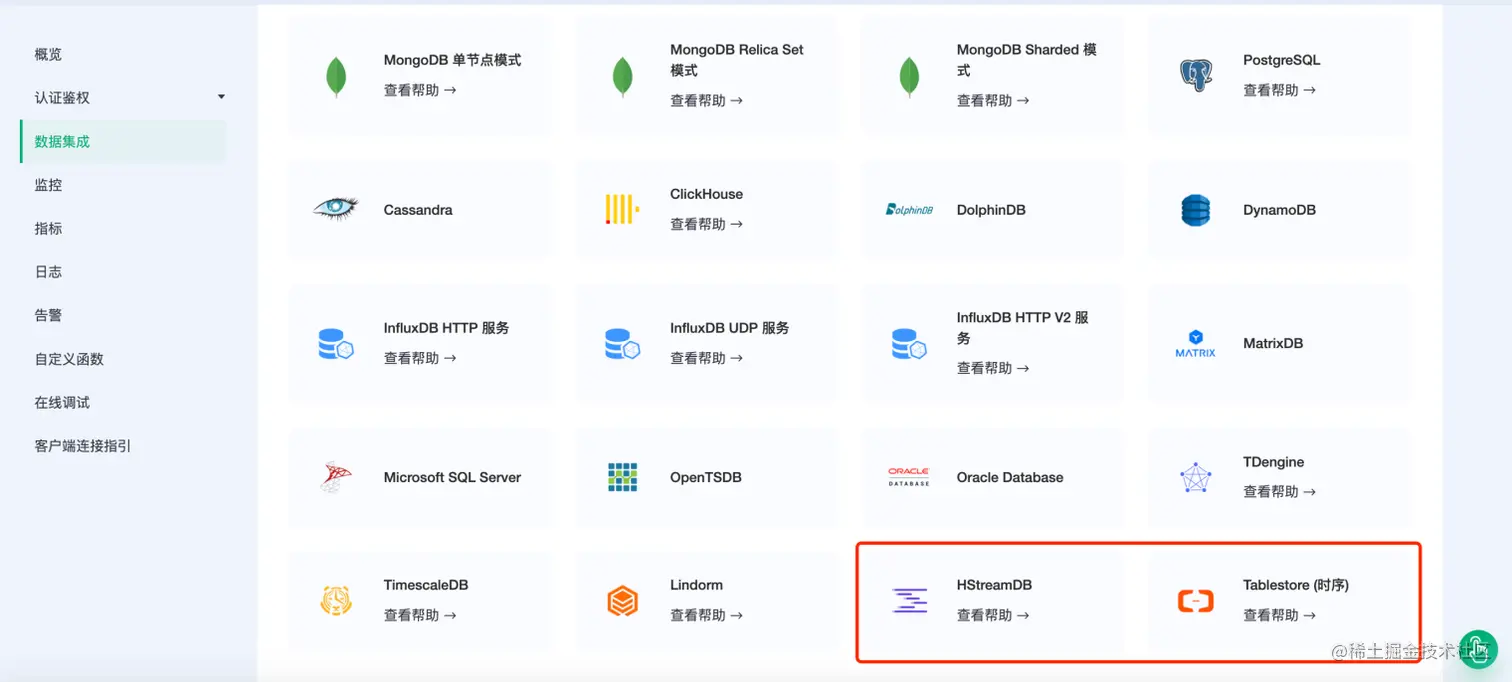Select the Microsoft SQL Server title

pyautogui.click(x=452, y=477)
